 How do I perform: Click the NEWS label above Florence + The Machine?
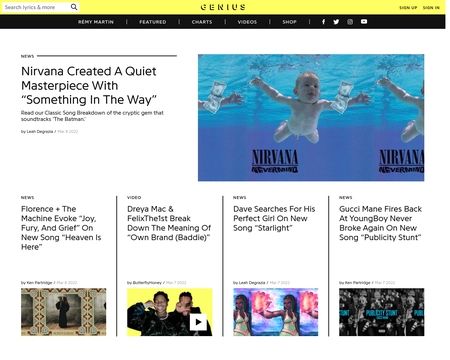click(x=27, y=198)
